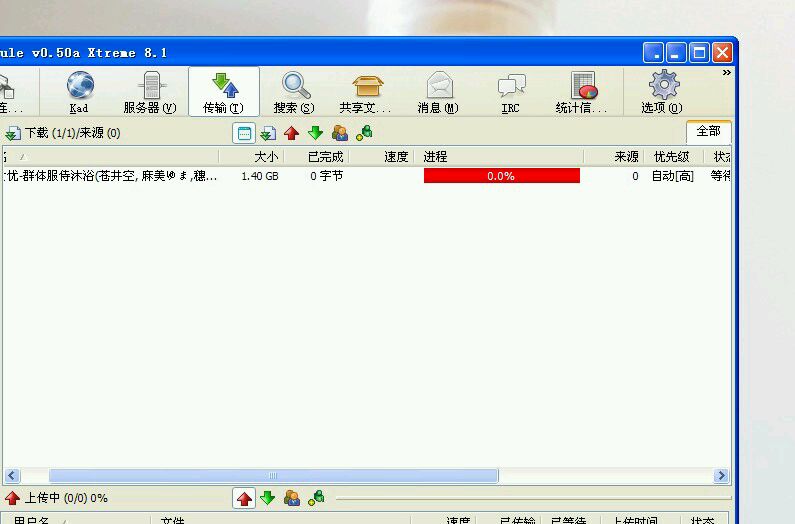Click the red 0.0% progress bar
The height and width of the screenshot is (524, 795).
[501, 176]
